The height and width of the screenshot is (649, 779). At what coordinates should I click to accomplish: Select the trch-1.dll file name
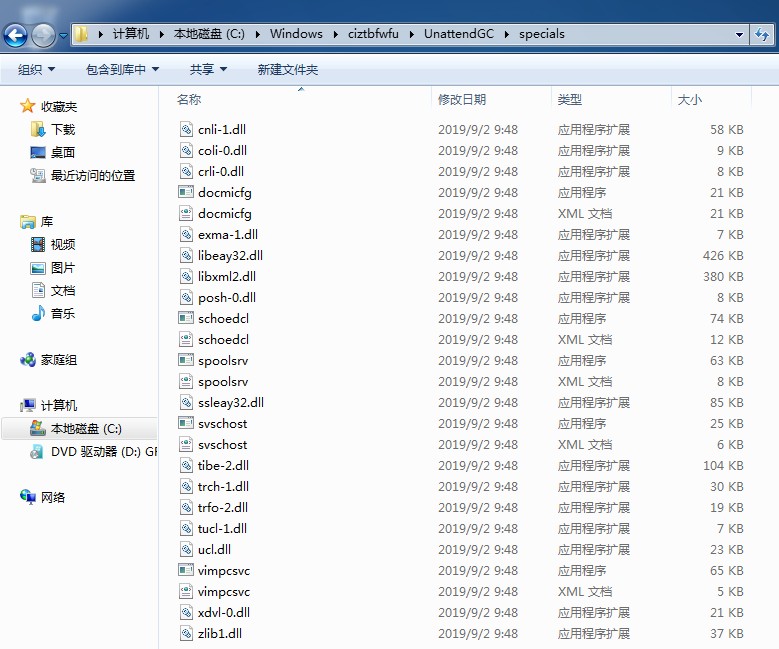click(x=223, y=487)
